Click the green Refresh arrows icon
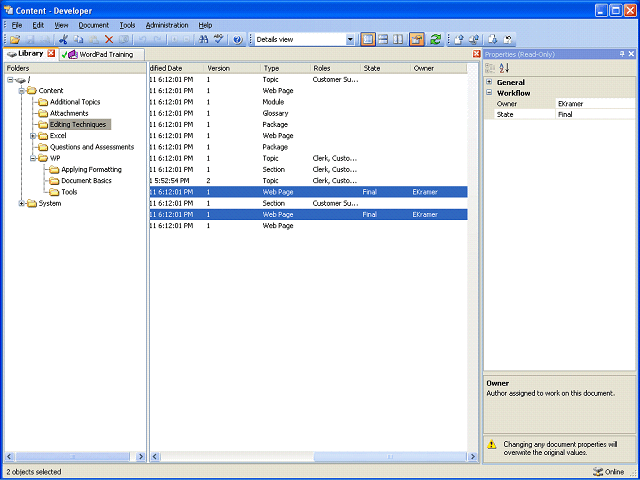Viewport: 640px width, 480px height. (x=436, y=40)
